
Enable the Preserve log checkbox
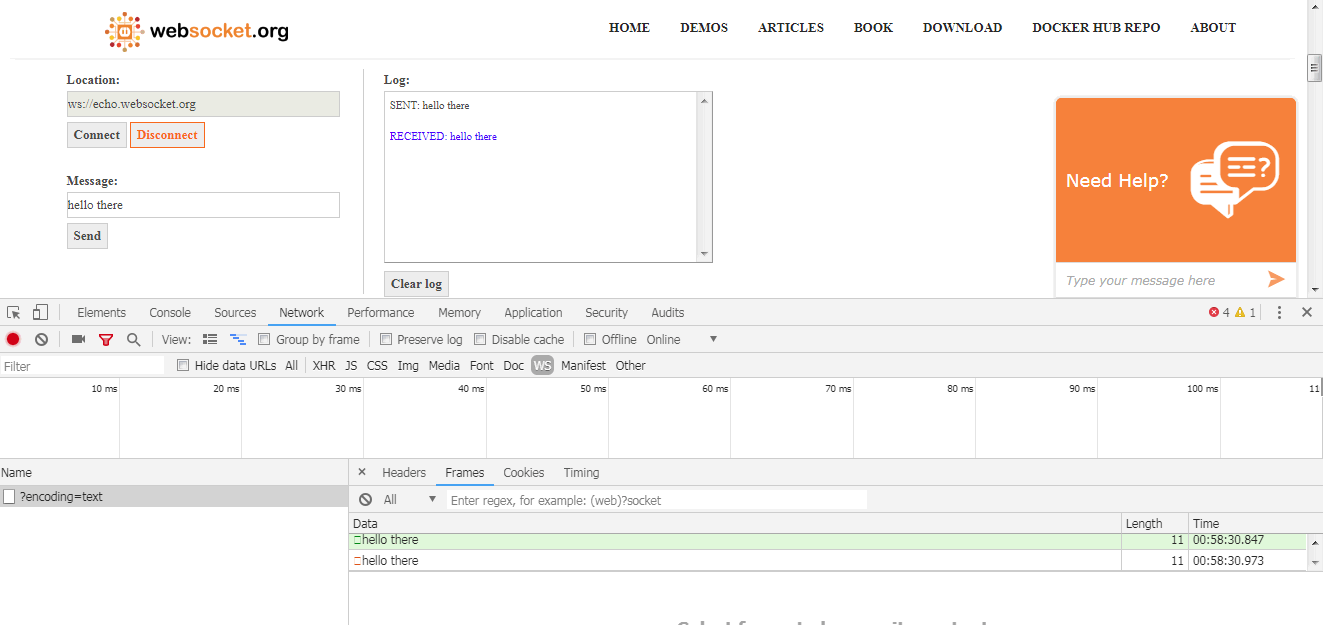[x=386, y=340]
